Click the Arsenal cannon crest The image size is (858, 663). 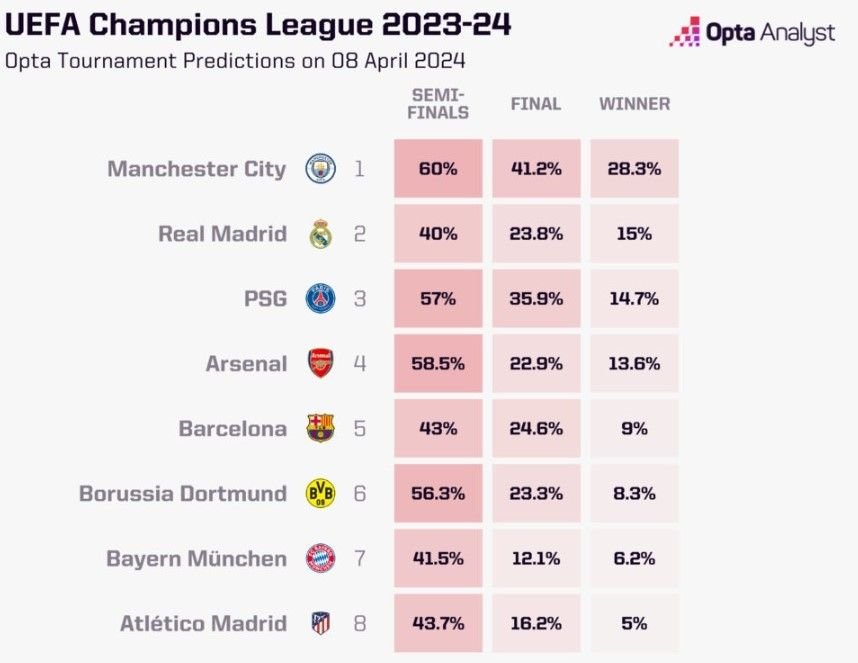pos(321,363)
